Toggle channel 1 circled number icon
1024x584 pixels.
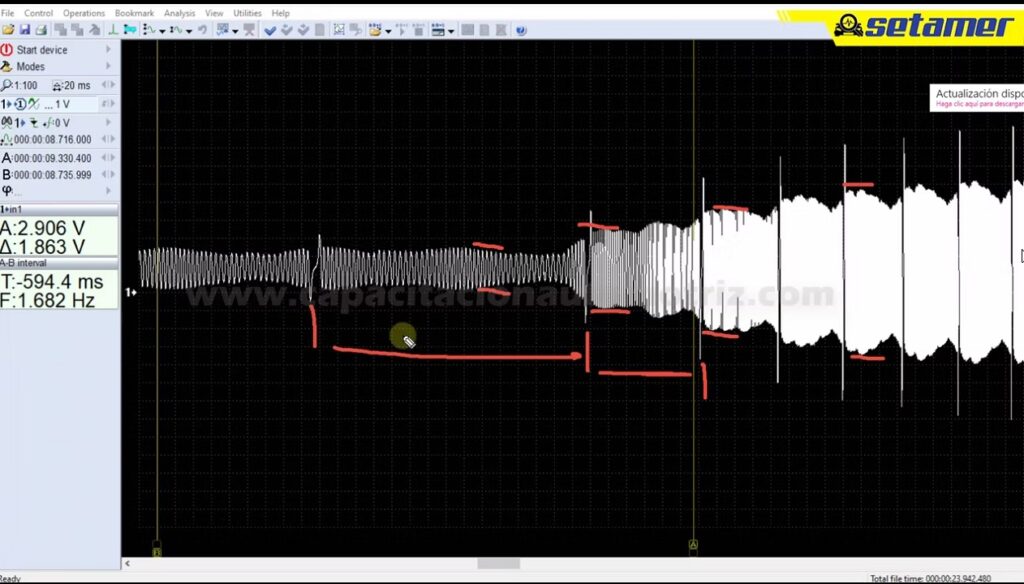click(20, 104)
